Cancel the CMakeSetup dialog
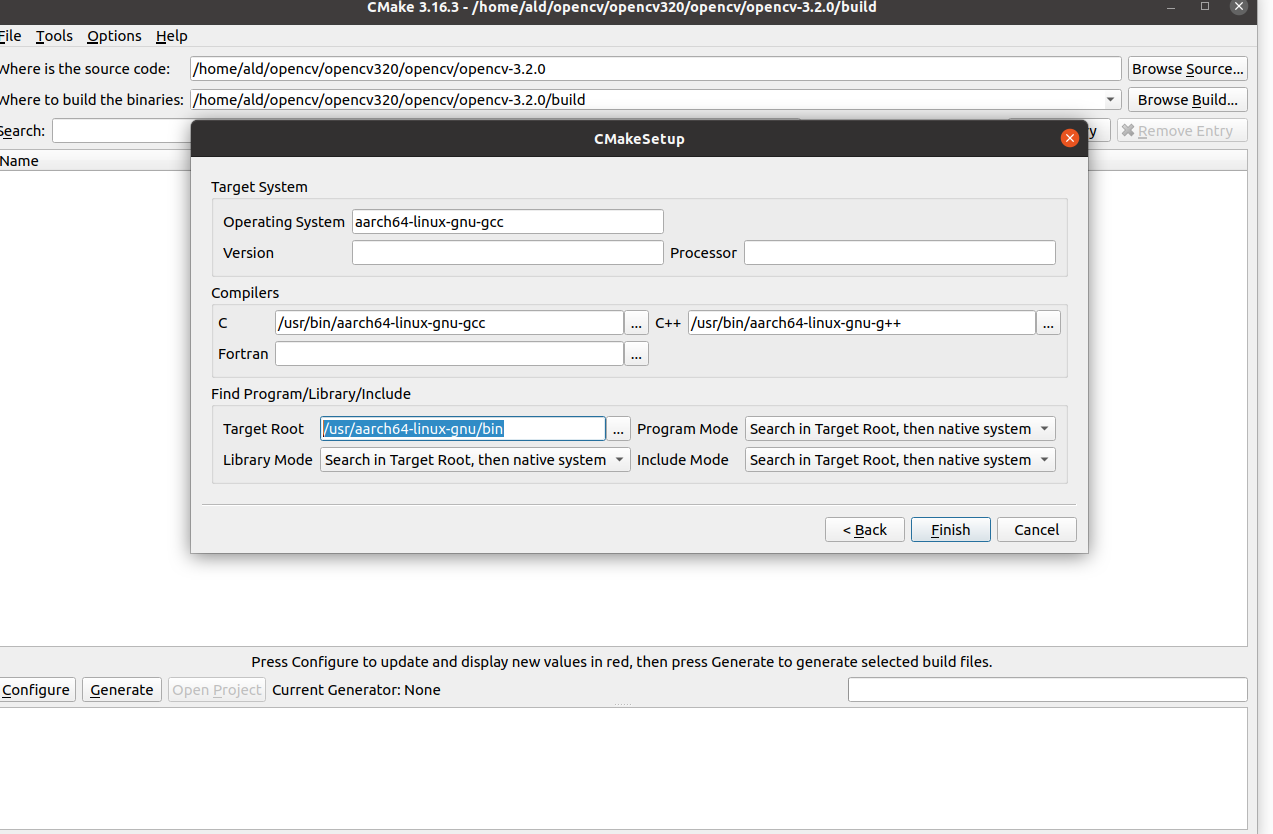Image resolution: width=1273 pixels, height=834 pixels. pos(1037,530)
